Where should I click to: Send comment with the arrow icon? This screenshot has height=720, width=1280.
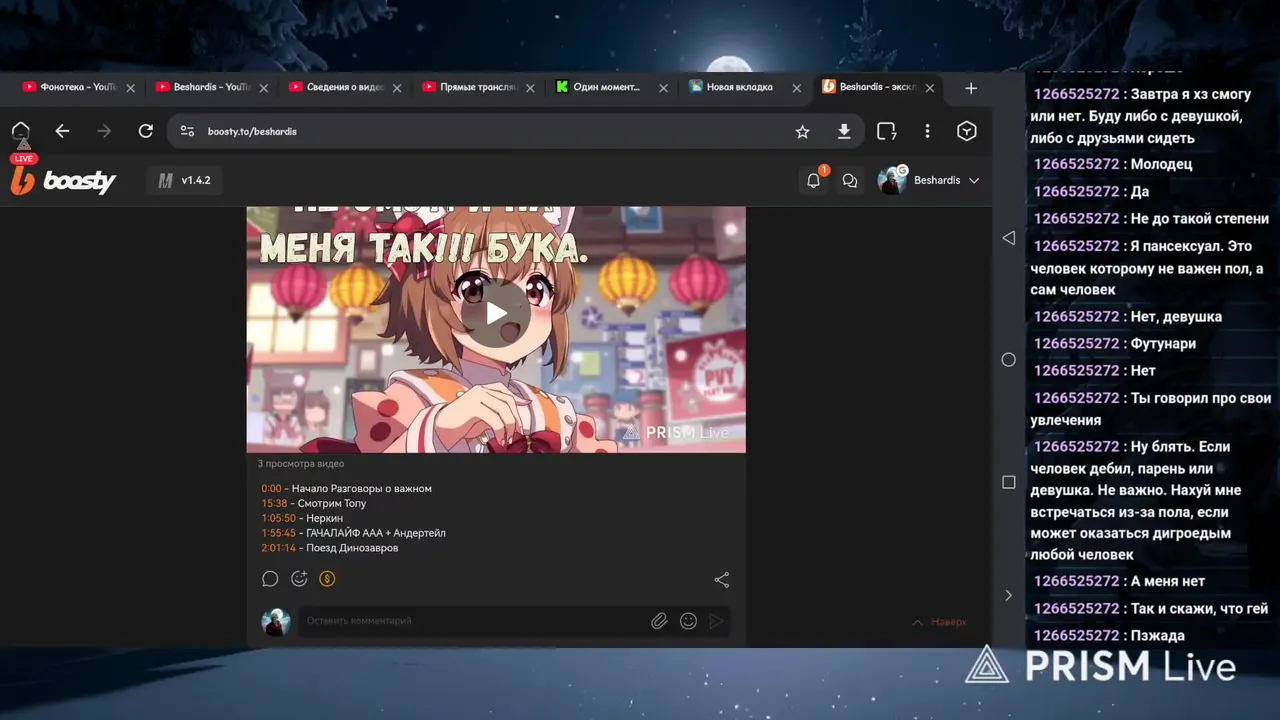tap(716, 621)
